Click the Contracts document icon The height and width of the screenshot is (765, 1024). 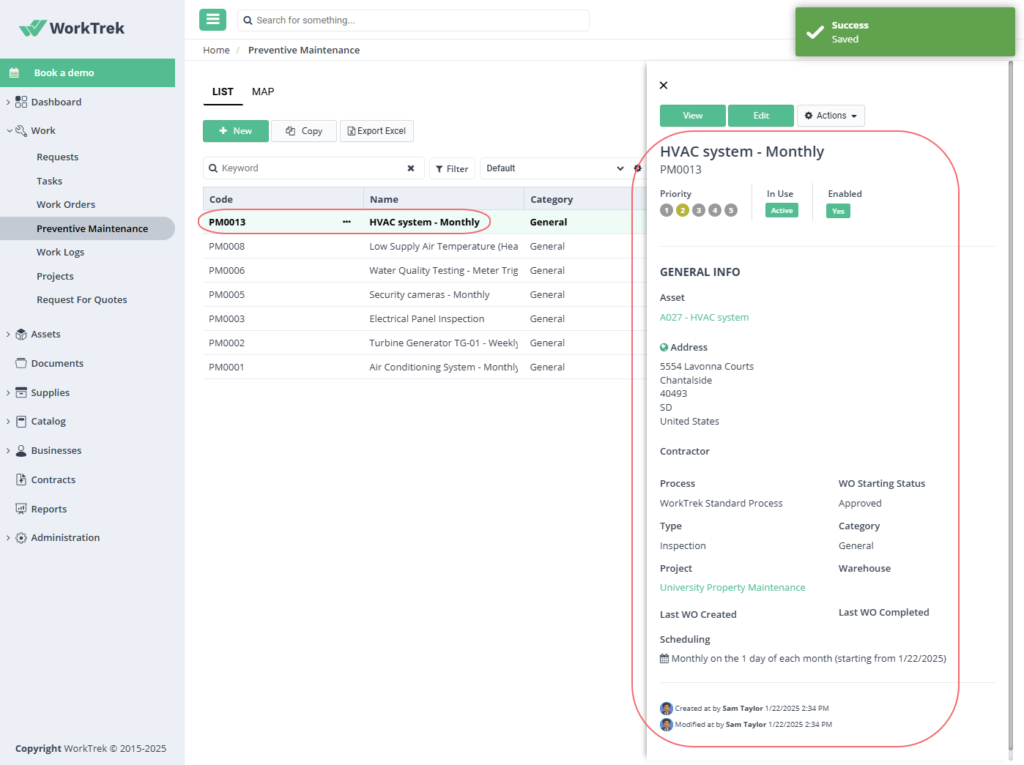21,480
